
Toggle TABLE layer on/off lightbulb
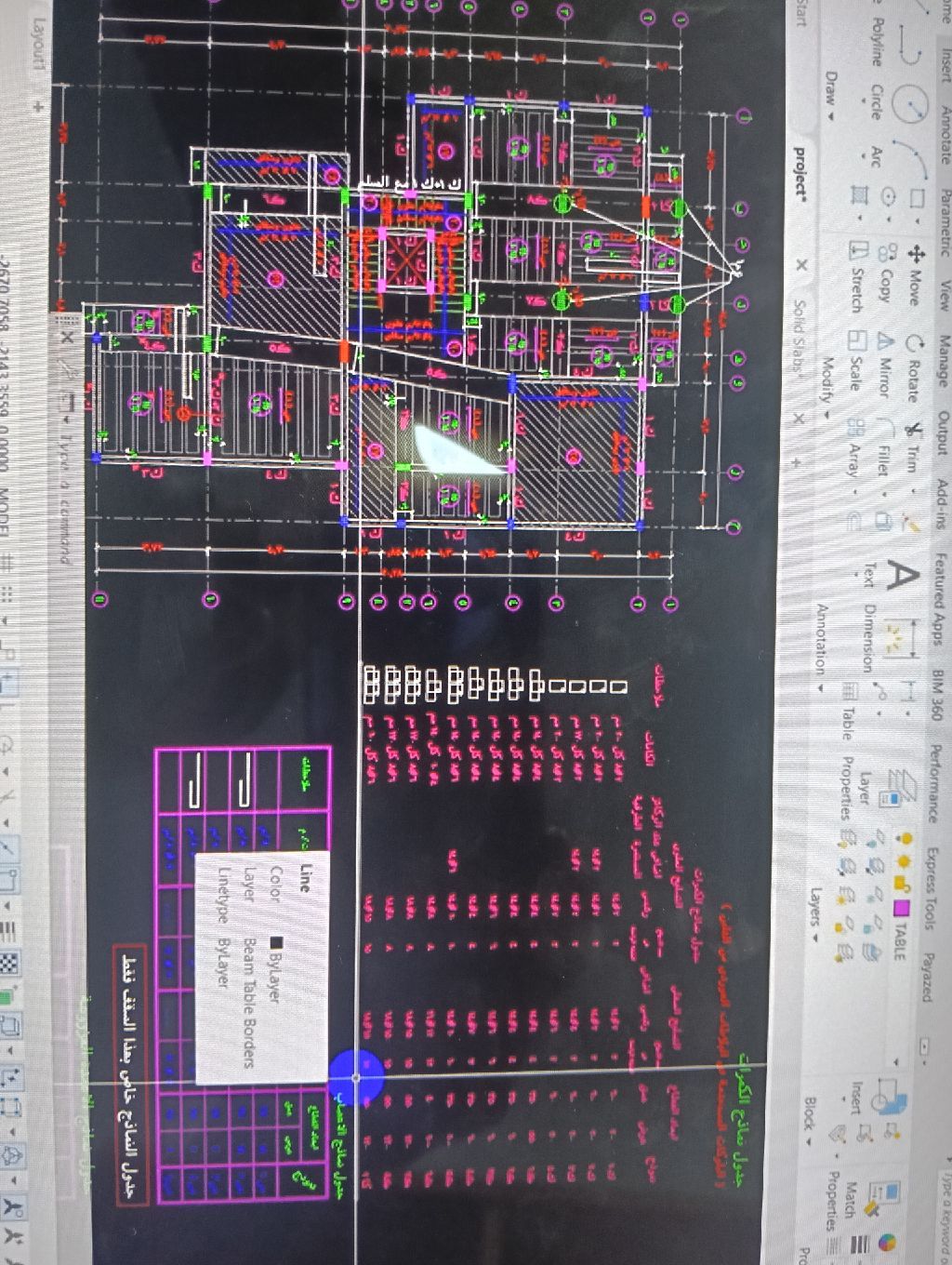click(x=906, y=836)
